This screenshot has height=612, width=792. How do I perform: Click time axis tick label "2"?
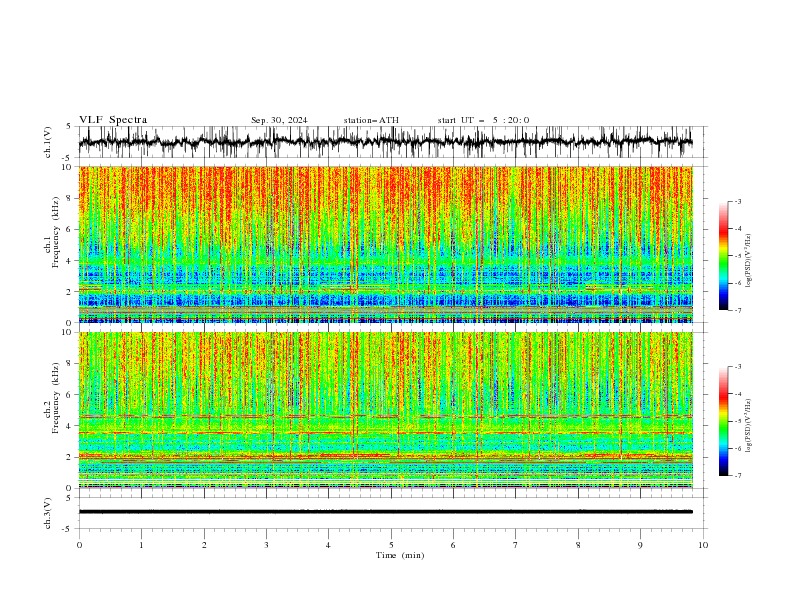pyautogui.click(x=204, y=545)
